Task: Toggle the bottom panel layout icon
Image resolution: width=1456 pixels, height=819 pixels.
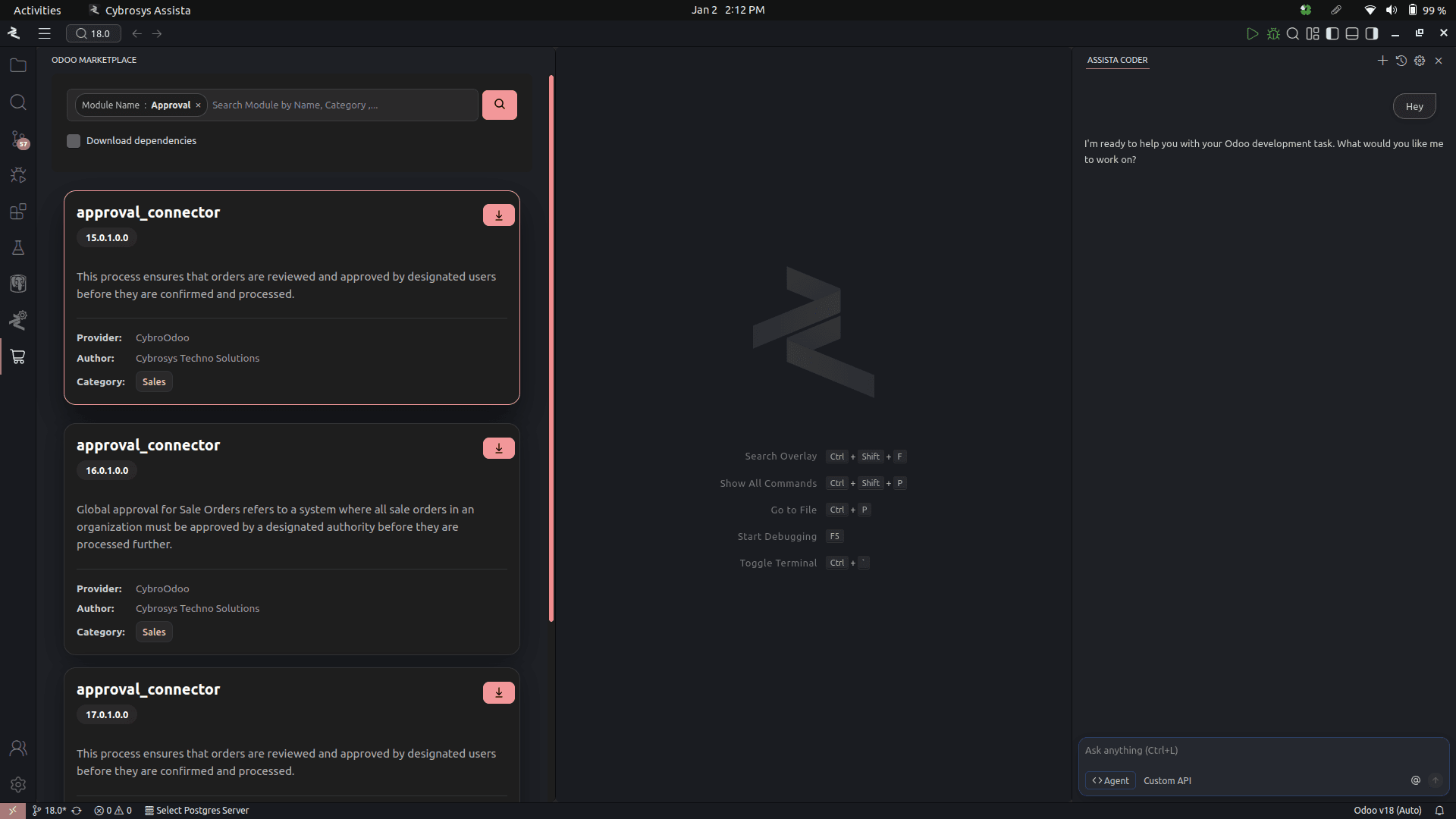Action: (x=1352, y=33)
